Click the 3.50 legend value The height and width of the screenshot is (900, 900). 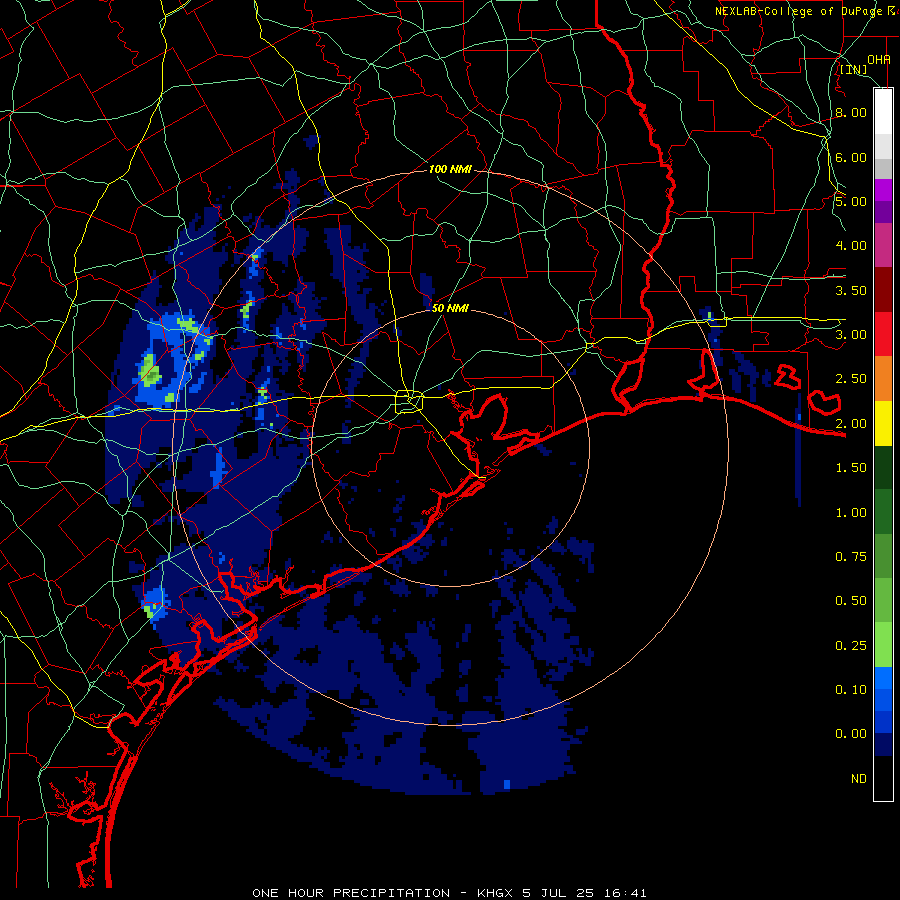pyautogui.click(x=851, y=290)
